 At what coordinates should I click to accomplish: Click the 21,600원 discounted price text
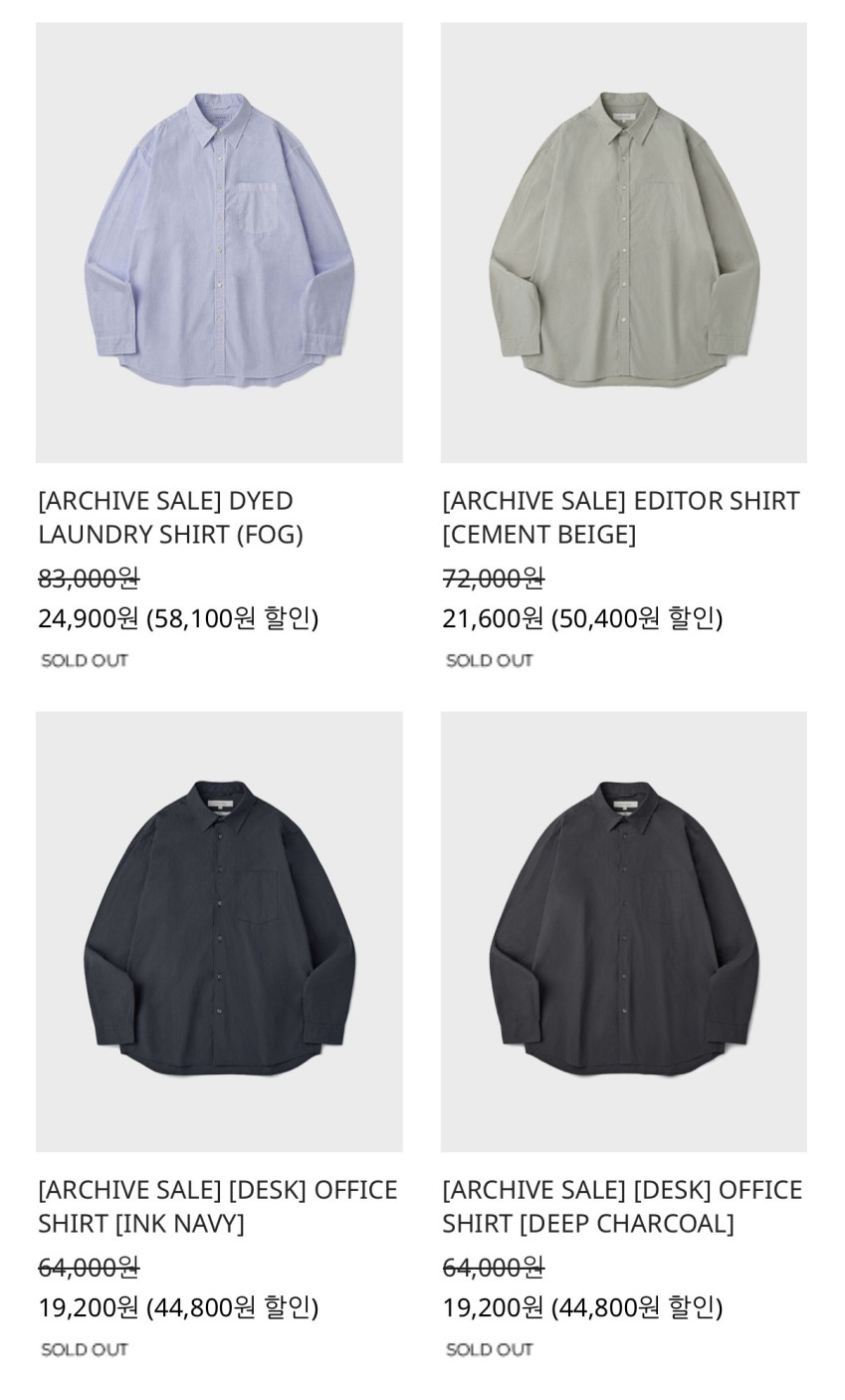pyautogui.click(x=494, y=618)
